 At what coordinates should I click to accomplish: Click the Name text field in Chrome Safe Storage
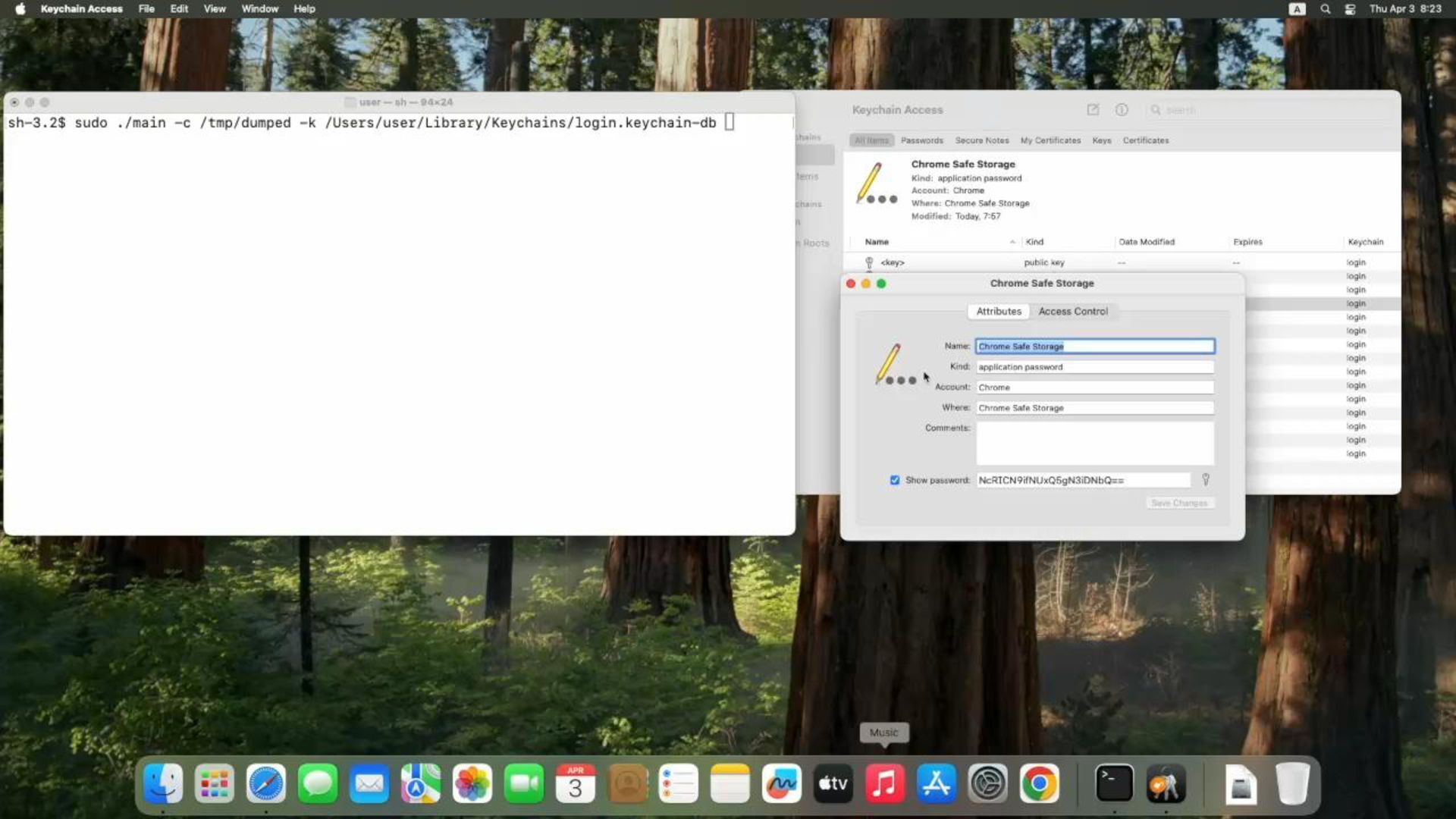point(1095,347)
